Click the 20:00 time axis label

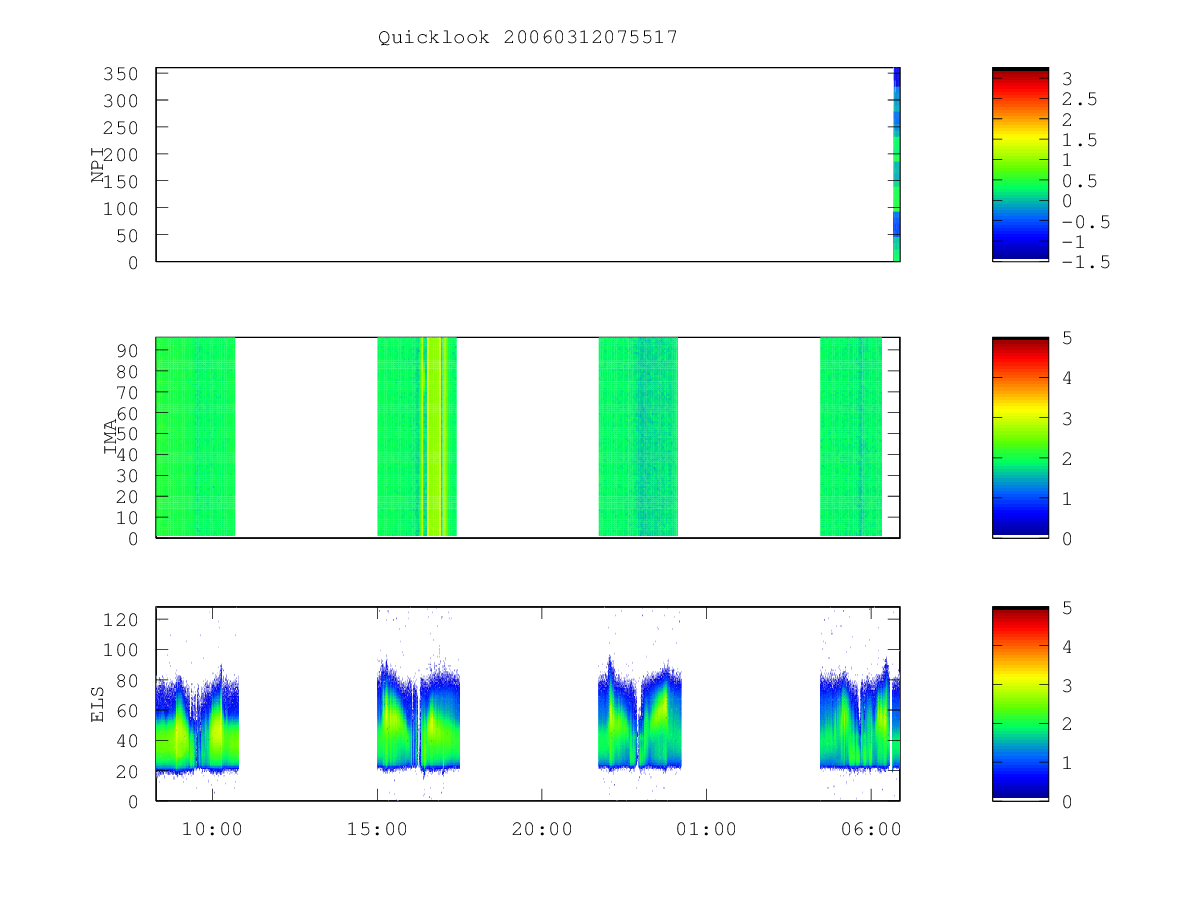coord(542,829)
